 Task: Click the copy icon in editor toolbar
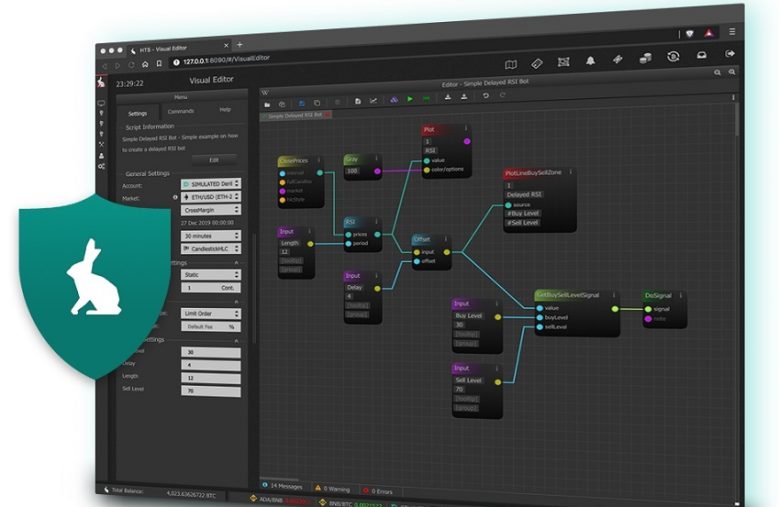(317, 102)
